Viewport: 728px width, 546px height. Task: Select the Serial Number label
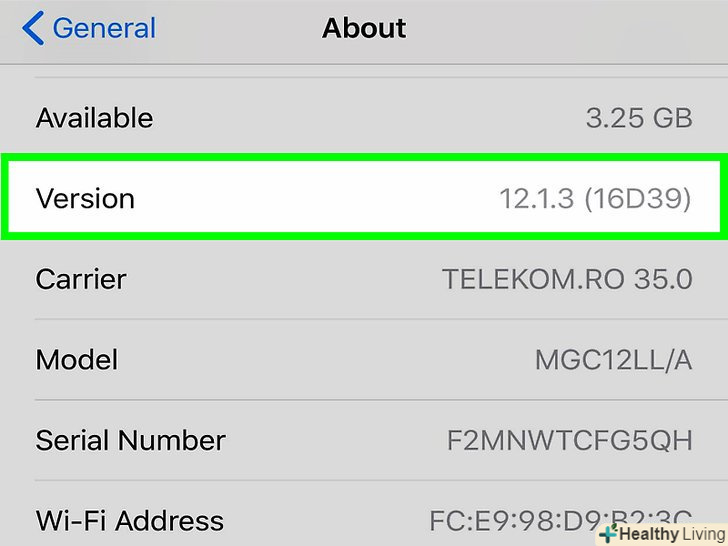click(130, 440)
